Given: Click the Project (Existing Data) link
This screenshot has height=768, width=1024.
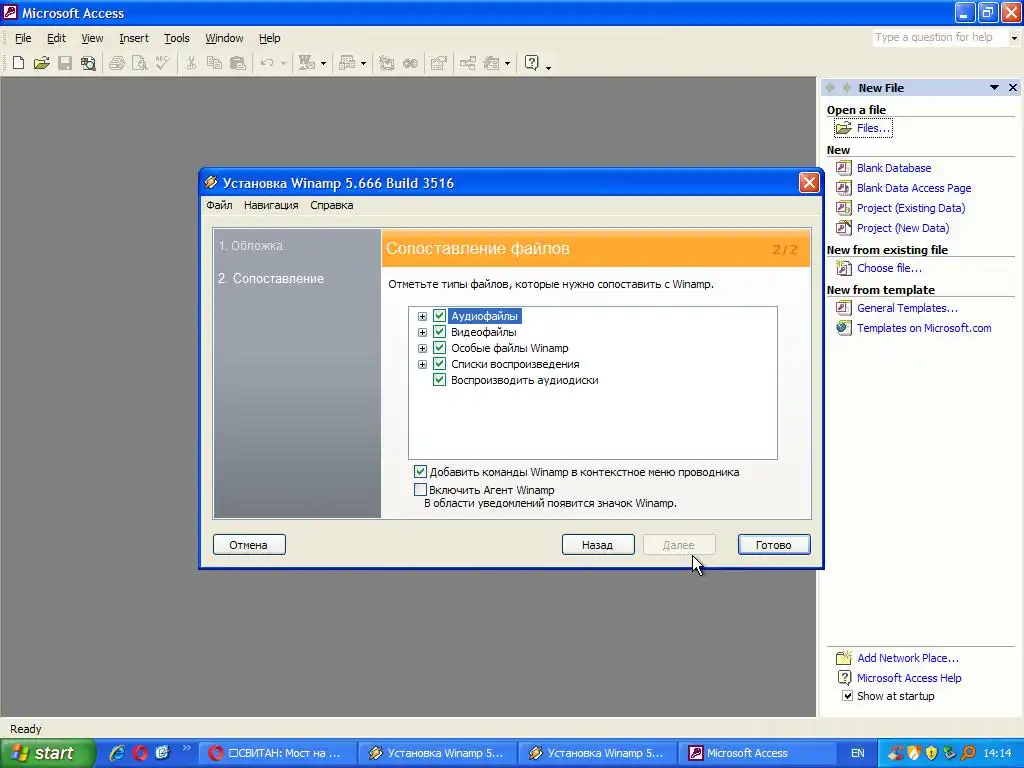Looking at the screenshot, I should pos(910,208).
